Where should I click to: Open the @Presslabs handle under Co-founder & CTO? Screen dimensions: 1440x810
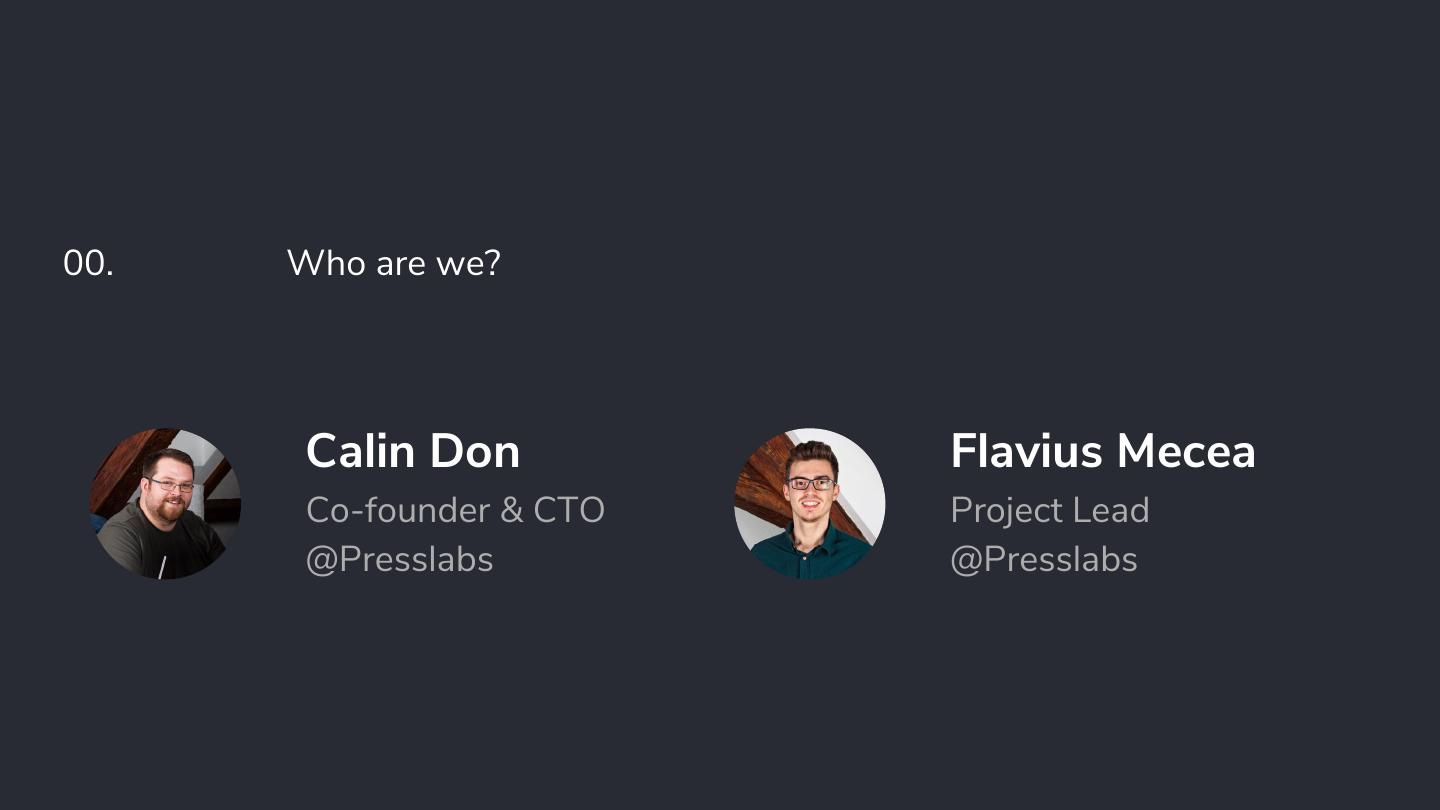tap(399, 559)
